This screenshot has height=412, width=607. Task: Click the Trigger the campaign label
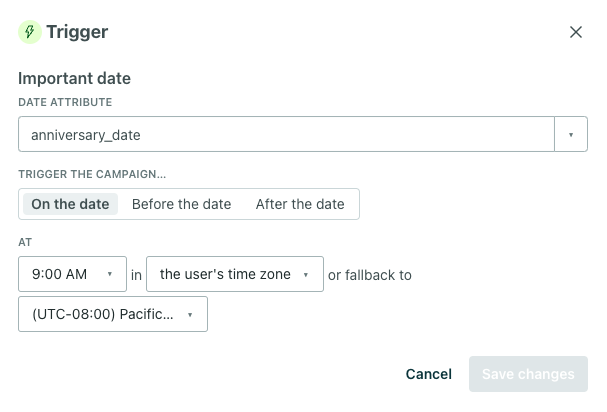pyautogui.click(x=92, y=174)
